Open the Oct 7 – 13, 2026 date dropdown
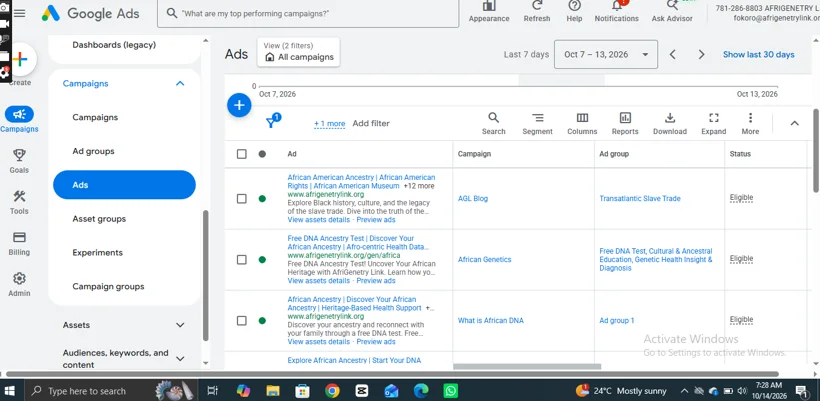Screen dimensions: 820x401 pos(606,54)
